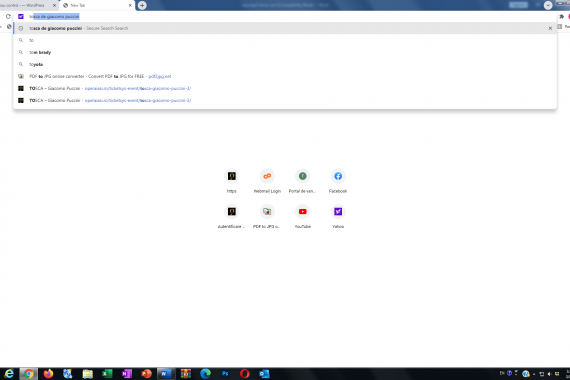Screen dimensions: 570x380
Task: Expand the tab search dropdown arrow
Action: tap(548, 5)
